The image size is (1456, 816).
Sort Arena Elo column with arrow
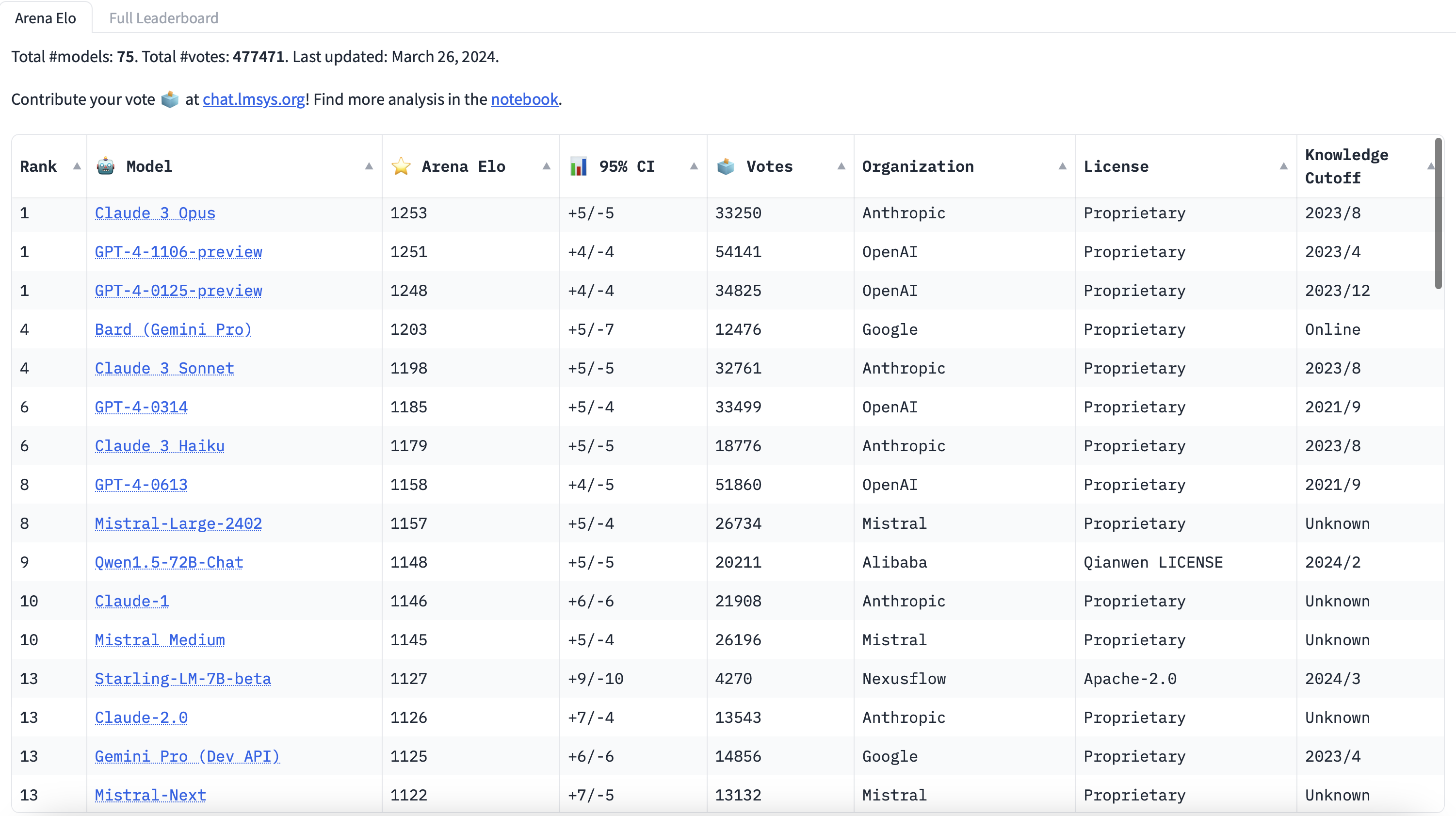(546, 166)
